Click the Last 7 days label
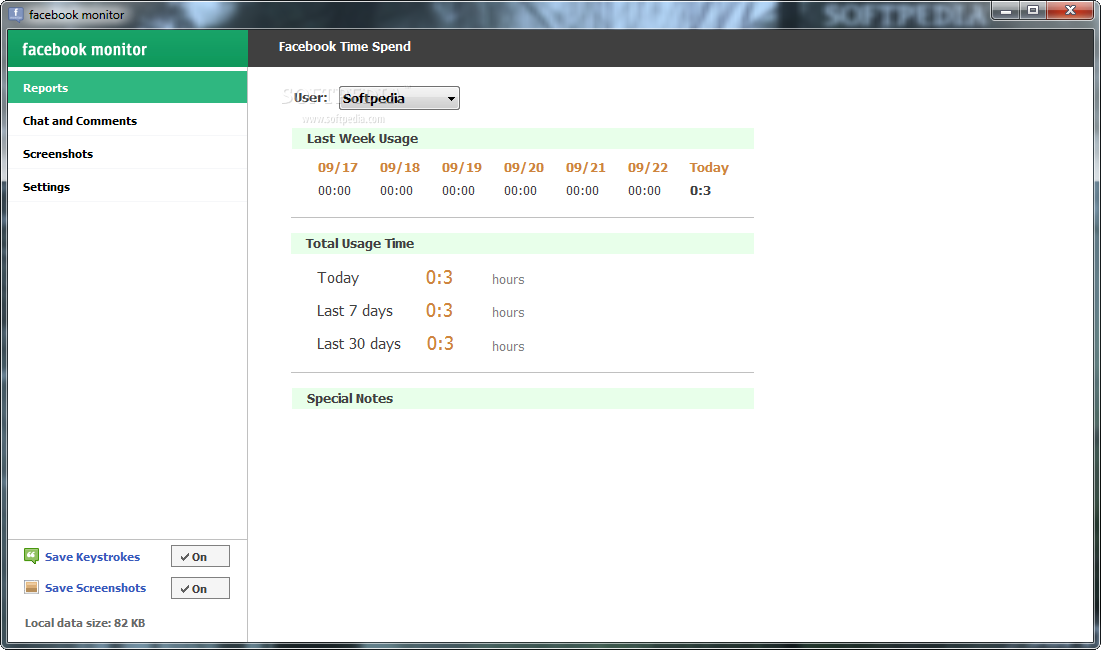 [355, 311]
